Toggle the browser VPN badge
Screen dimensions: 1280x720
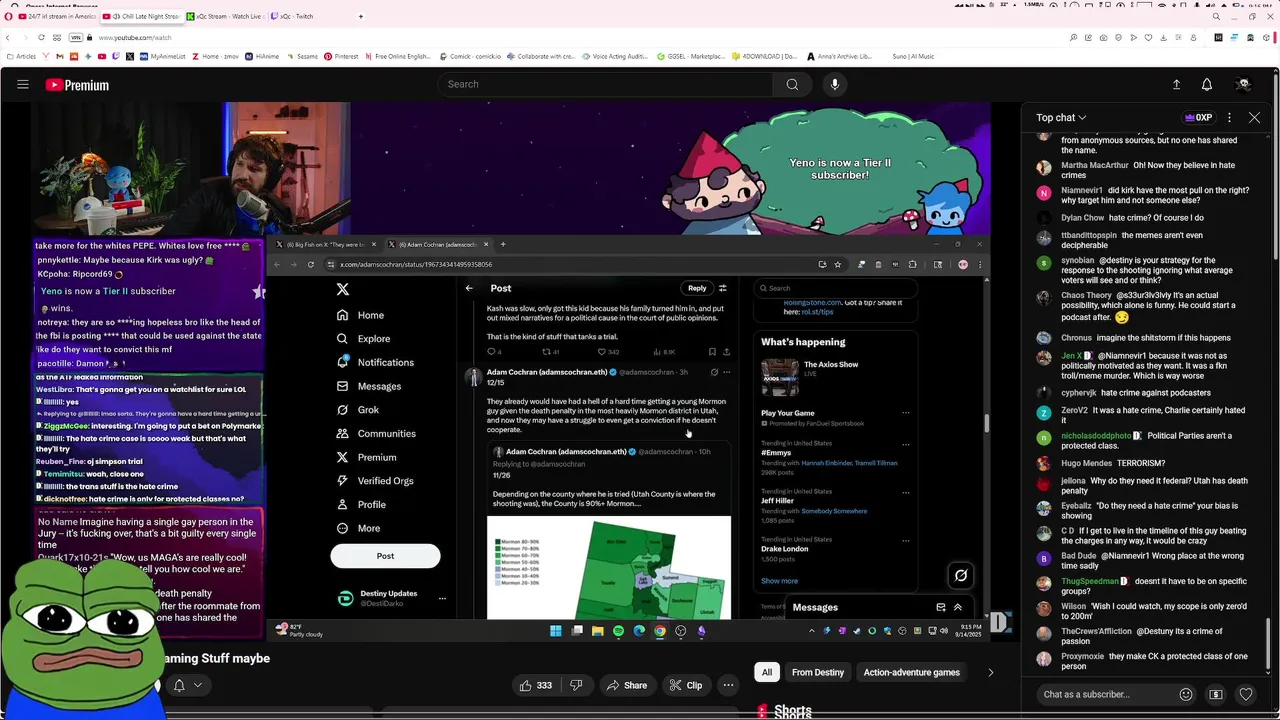coord(76,37)
